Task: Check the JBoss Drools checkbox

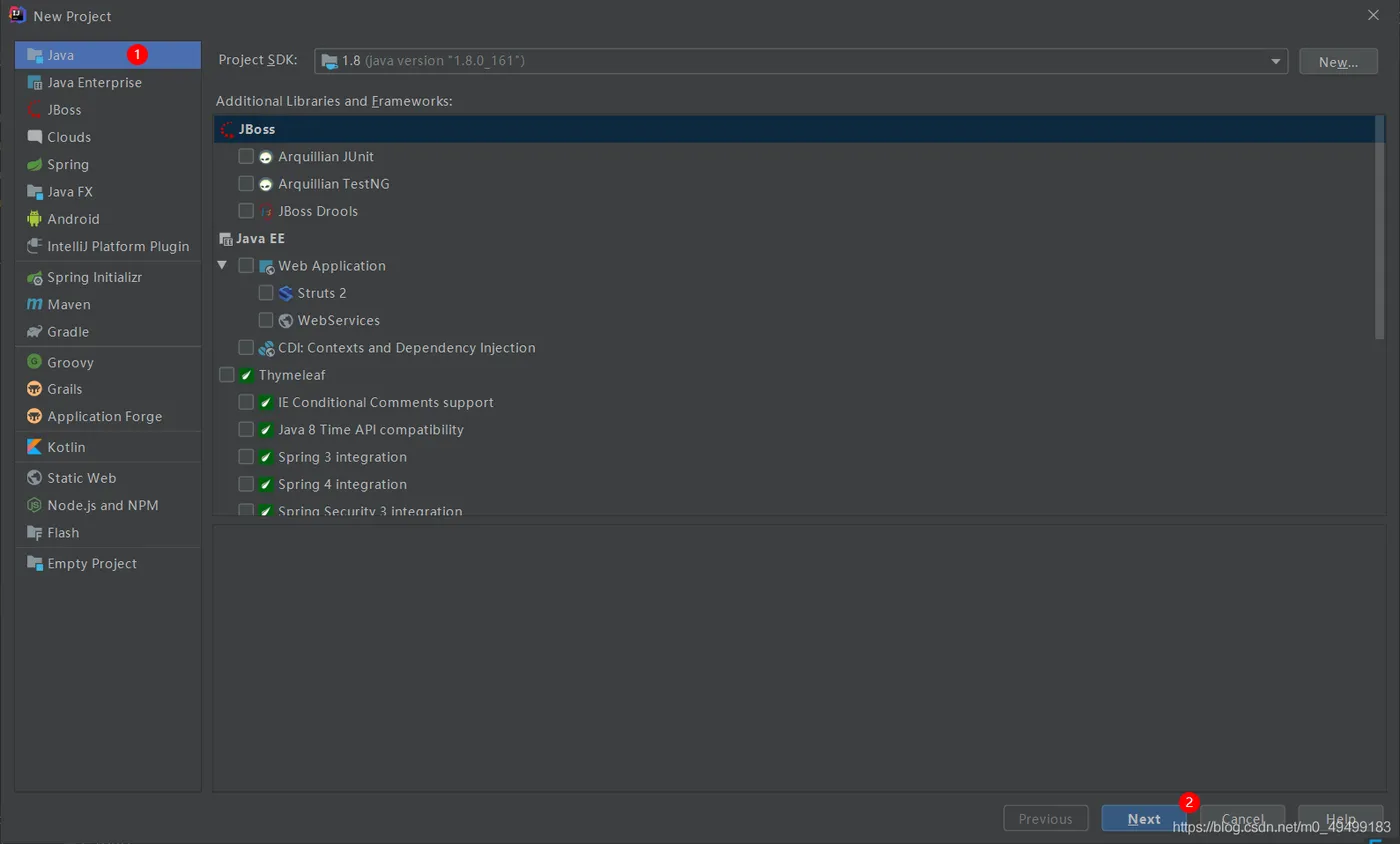Action: 246,211
